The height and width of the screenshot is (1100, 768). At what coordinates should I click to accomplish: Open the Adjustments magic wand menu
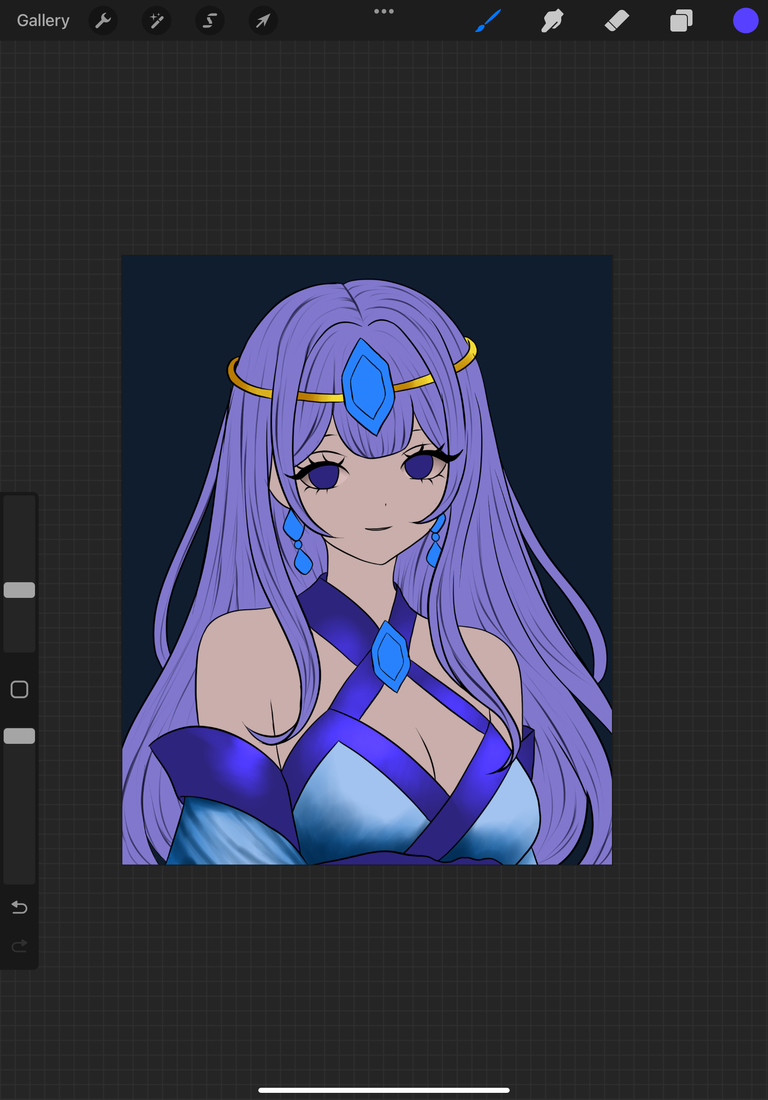tap(156, 20)
